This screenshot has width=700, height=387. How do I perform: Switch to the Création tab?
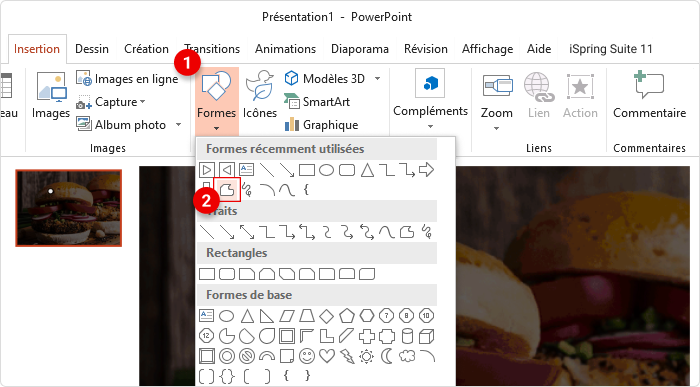click(x=146, y=49)
